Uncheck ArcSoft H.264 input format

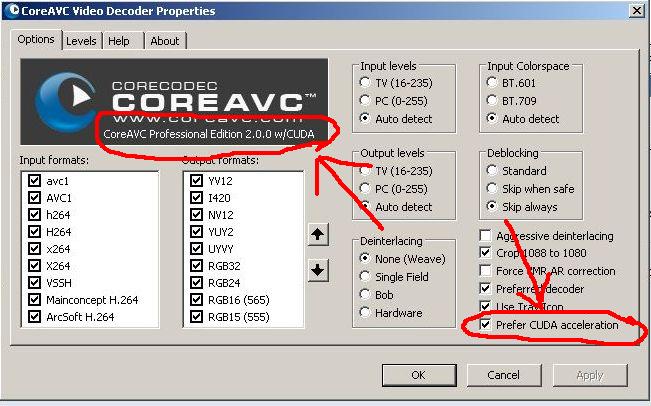tap(34, 317)
